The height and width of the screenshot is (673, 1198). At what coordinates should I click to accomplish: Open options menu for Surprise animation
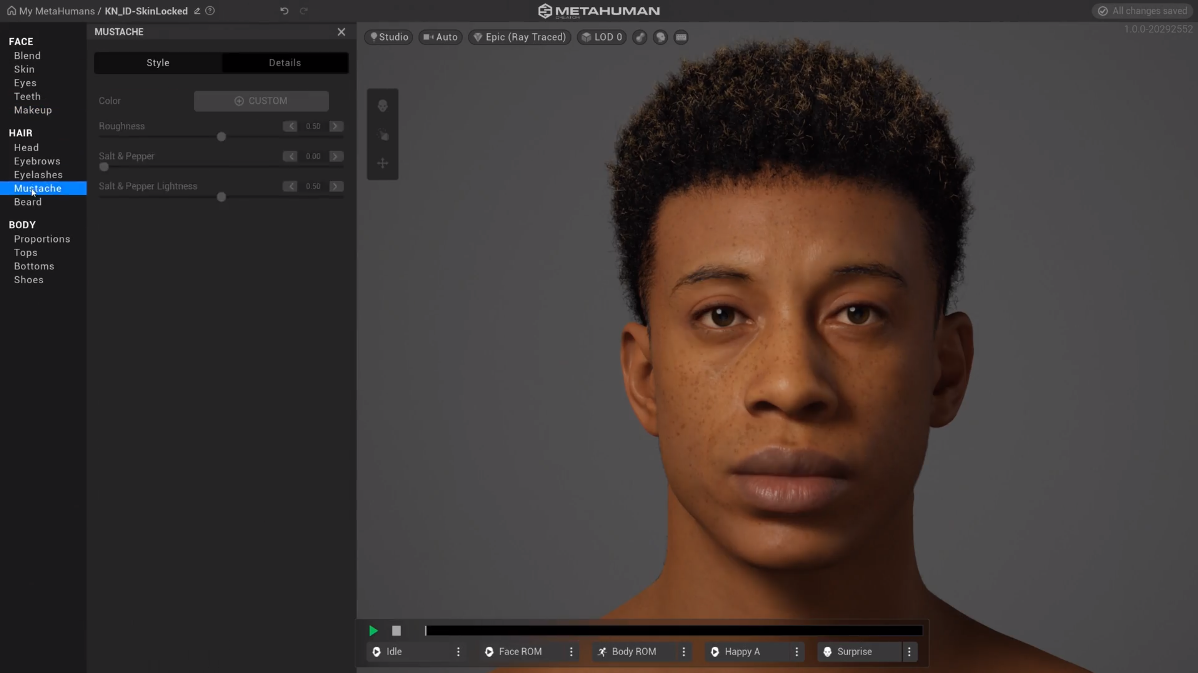[x=909, y=652]
